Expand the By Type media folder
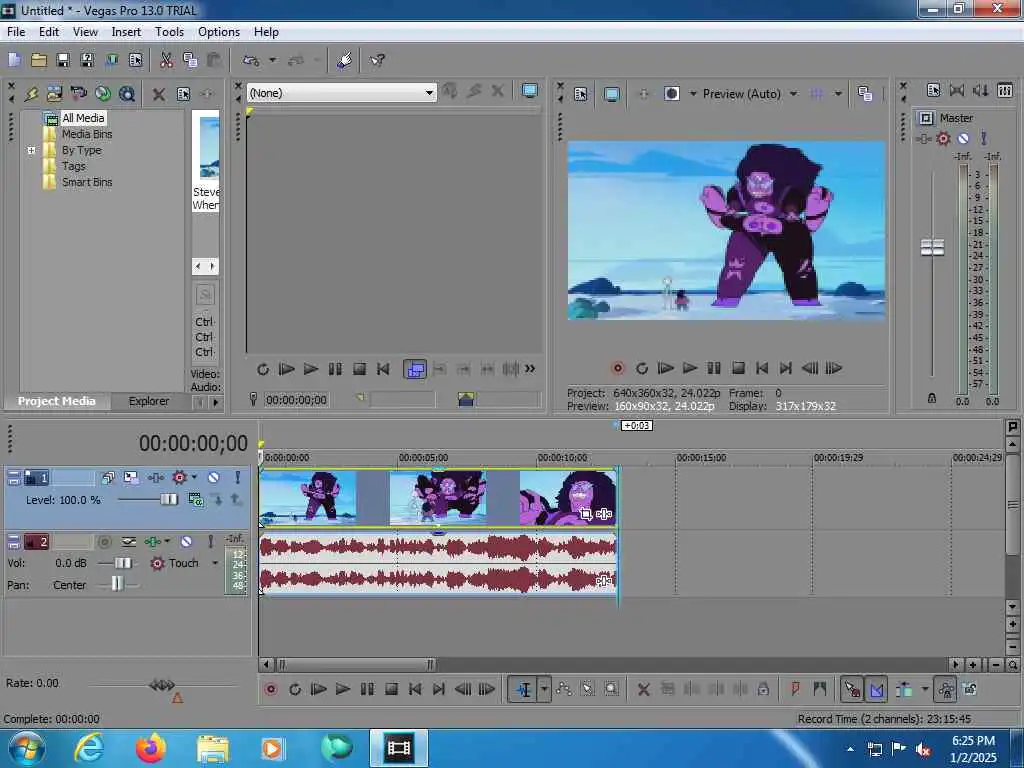Viewport: 1024px width, 768px height. click(x=31, y=150)
